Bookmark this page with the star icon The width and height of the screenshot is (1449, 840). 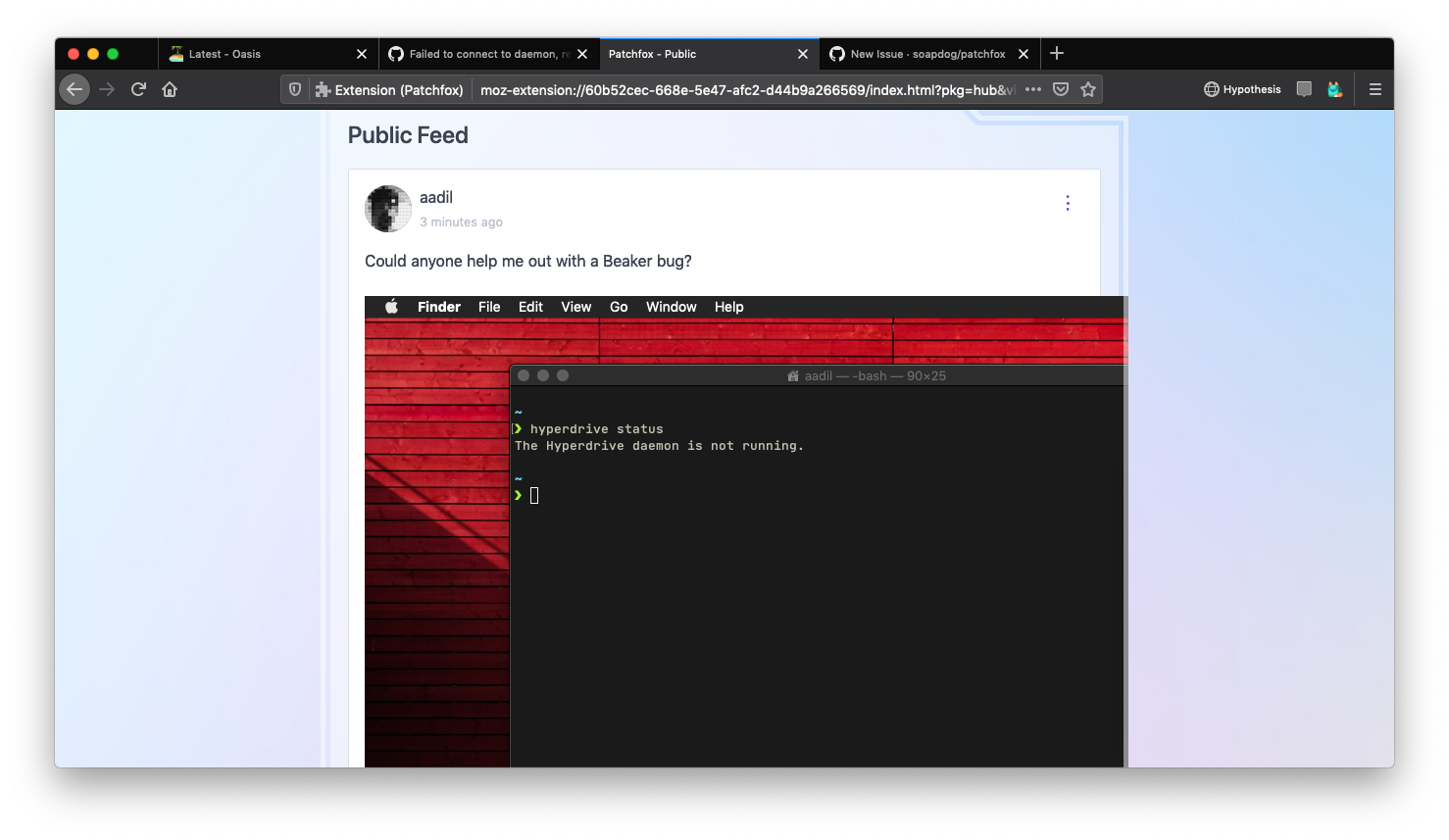pyautogui.click(x=1088, y=89)
